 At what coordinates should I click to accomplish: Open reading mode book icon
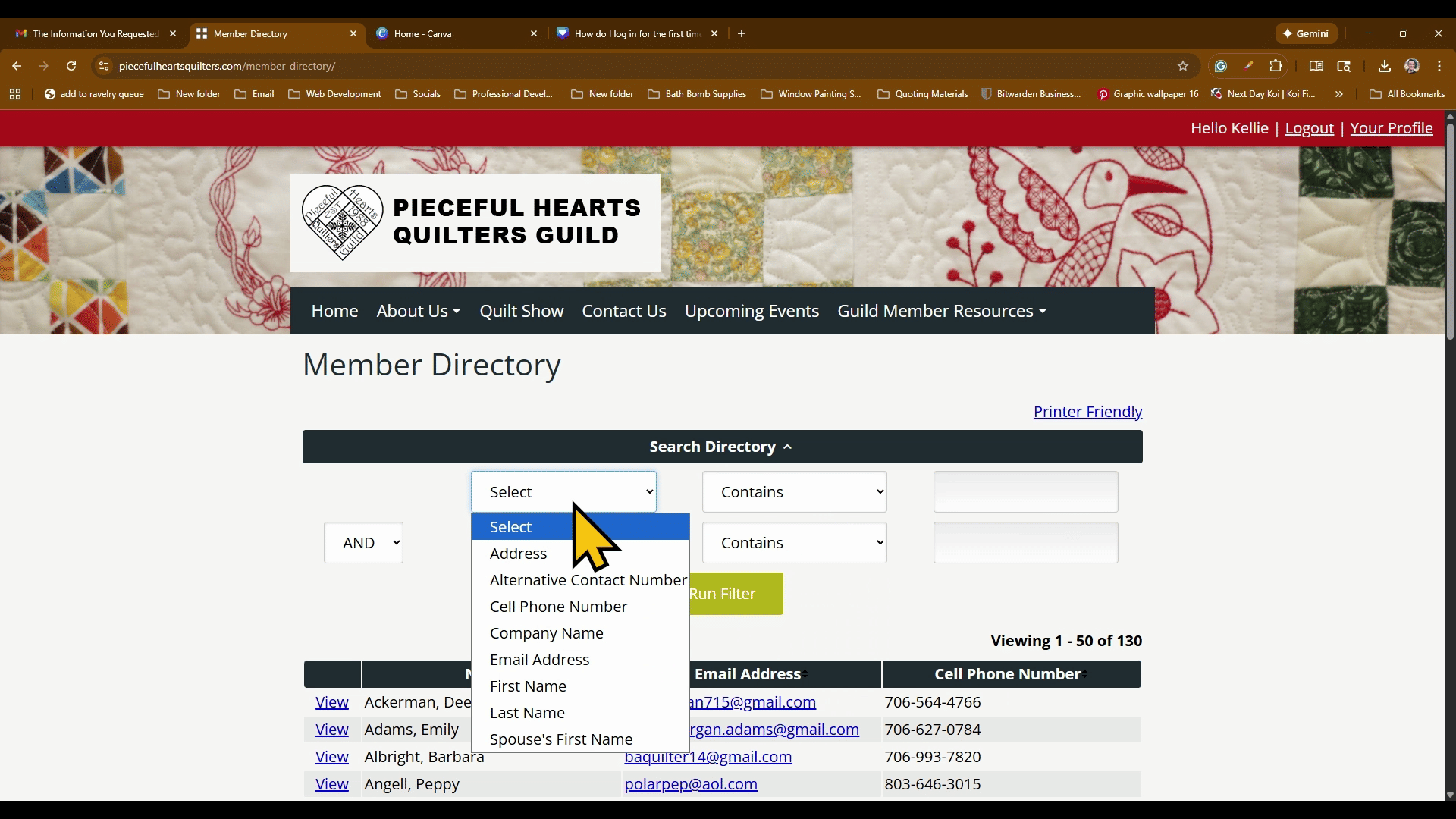[1316, 66]
